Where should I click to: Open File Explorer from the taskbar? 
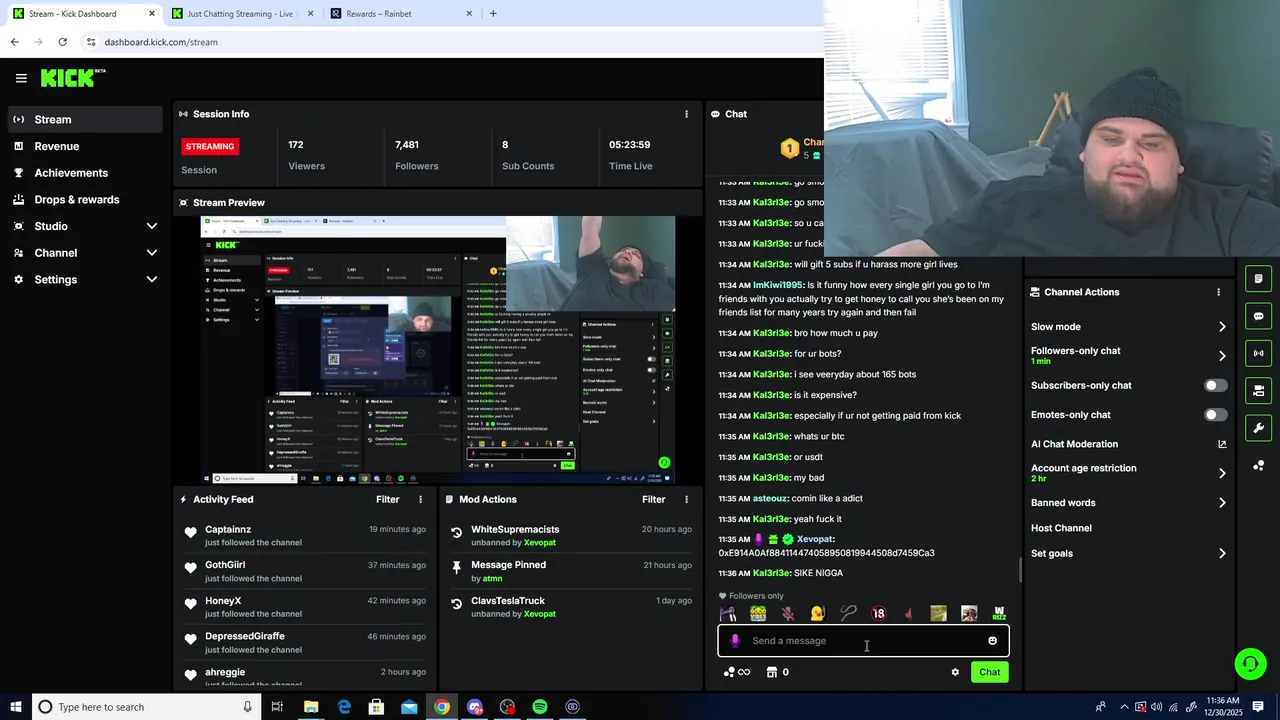311,707
